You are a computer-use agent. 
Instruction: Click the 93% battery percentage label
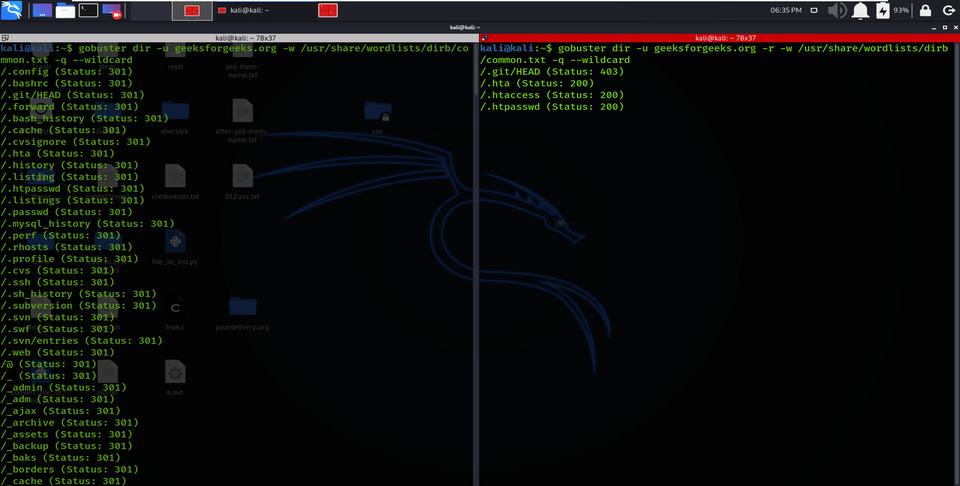tap(901, 10)
